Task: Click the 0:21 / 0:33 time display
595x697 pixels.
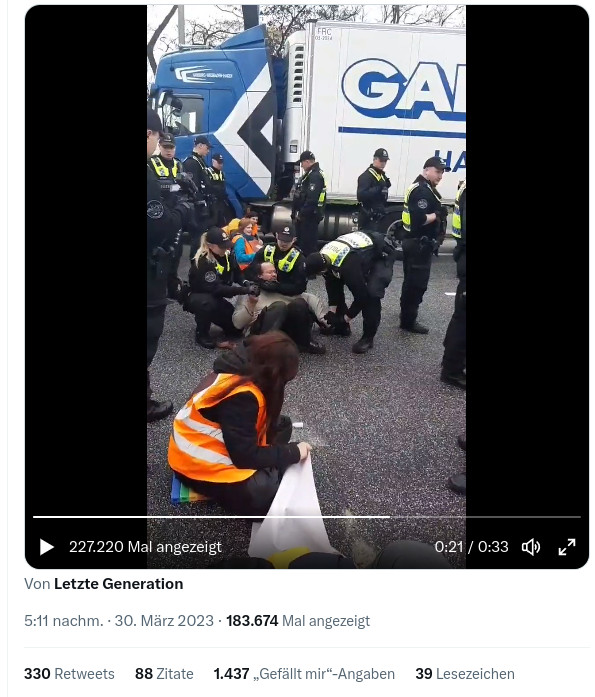Action: 471,547
